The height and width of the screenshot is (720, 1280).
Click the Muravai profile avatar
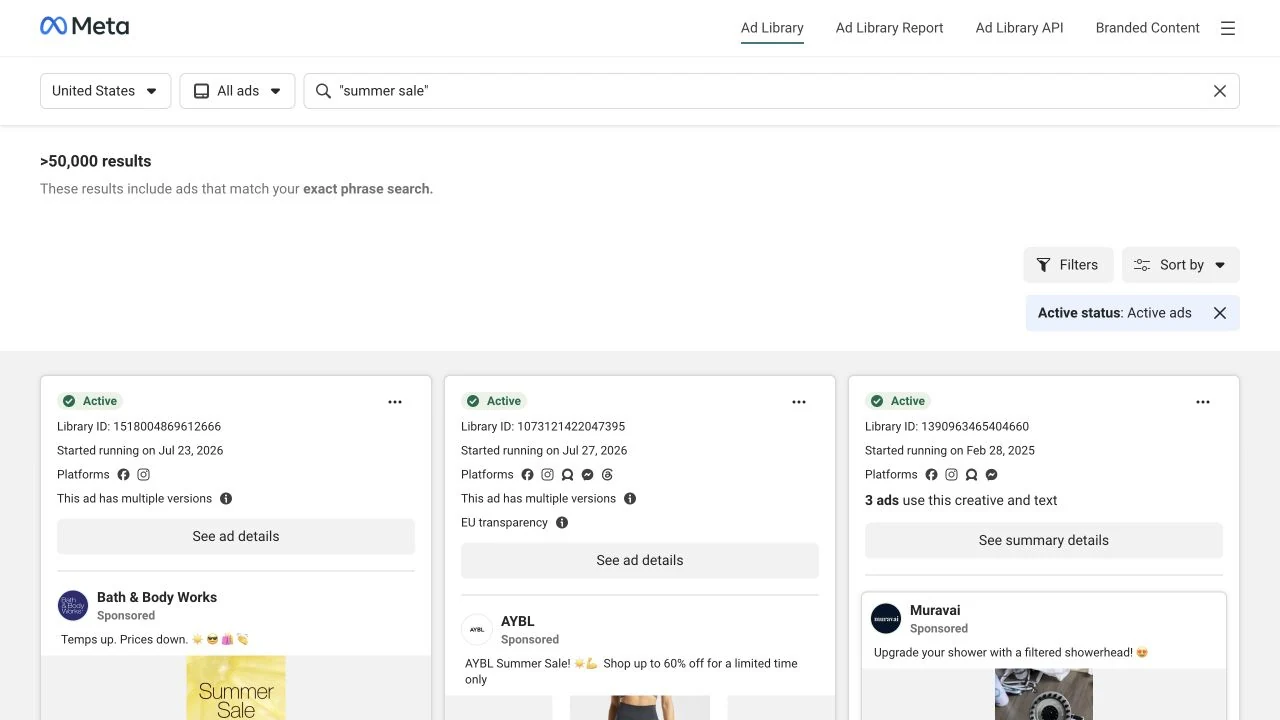point(886,619)
